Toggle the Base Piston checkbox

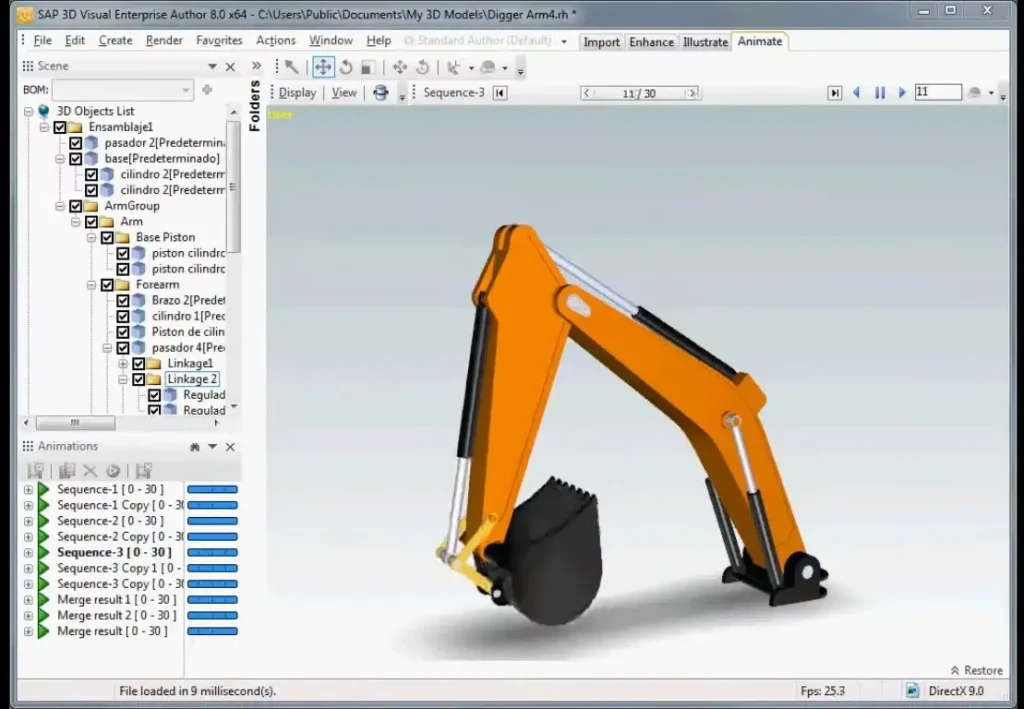[x=107, y=237]
